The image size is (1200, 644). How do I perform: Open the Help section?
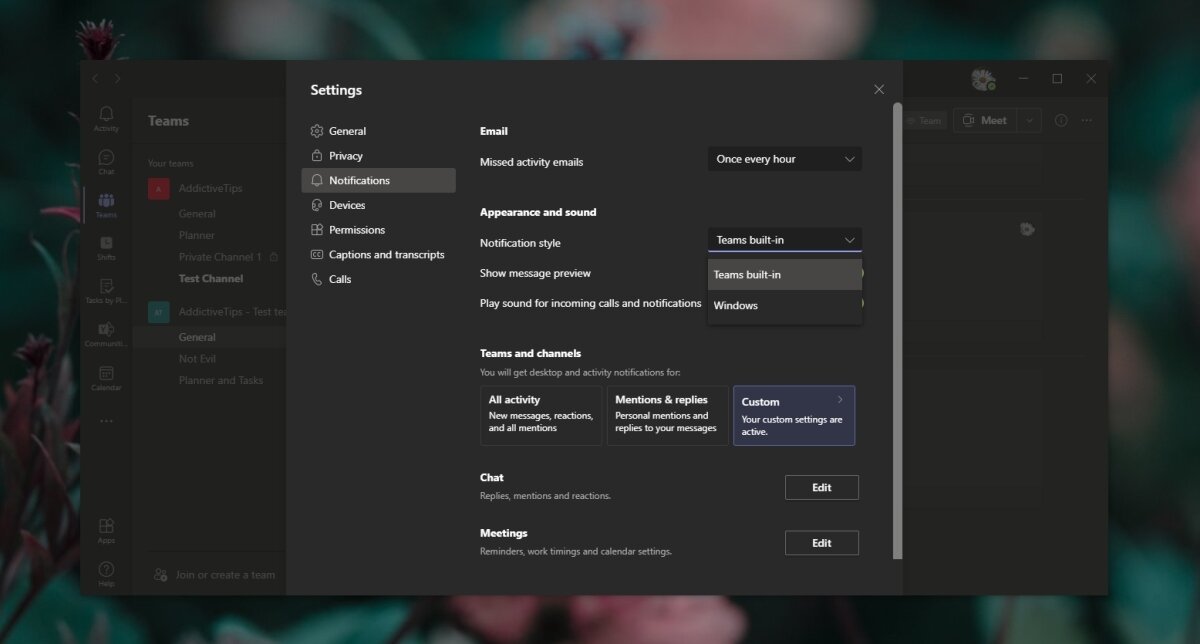105,571
